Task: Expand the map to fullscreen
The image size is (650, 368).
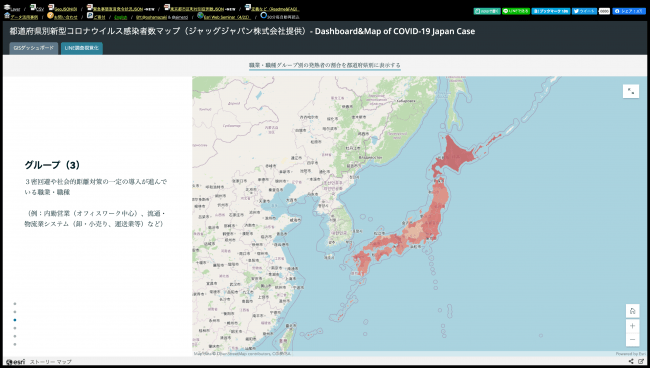Action: [631, 91]
